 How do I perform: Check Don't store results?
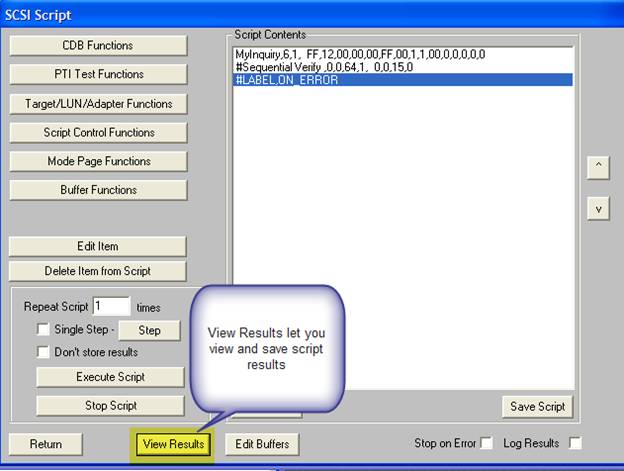(x=43, y=352)
